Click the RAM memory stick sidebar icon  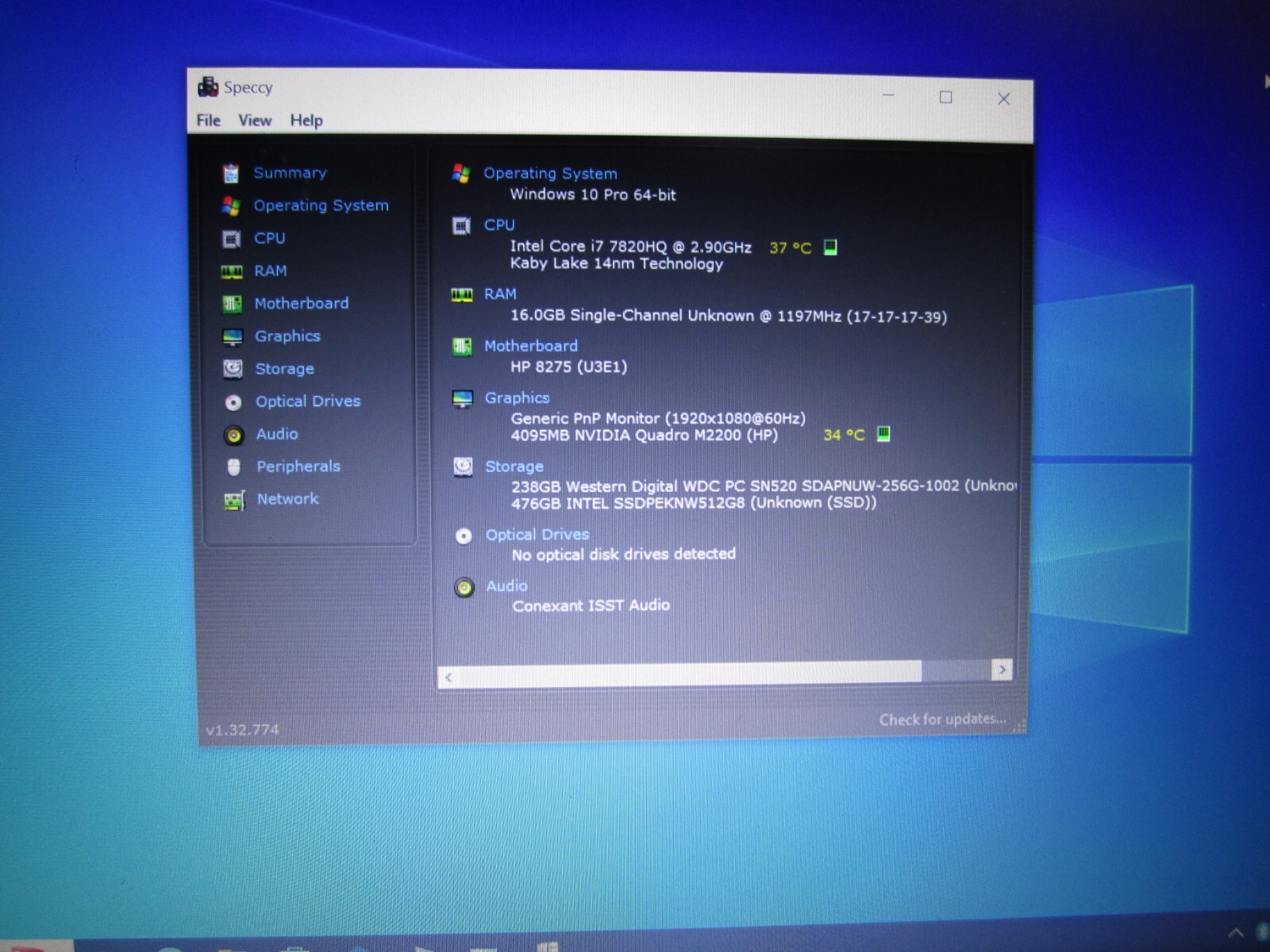(x=232, y=272)
